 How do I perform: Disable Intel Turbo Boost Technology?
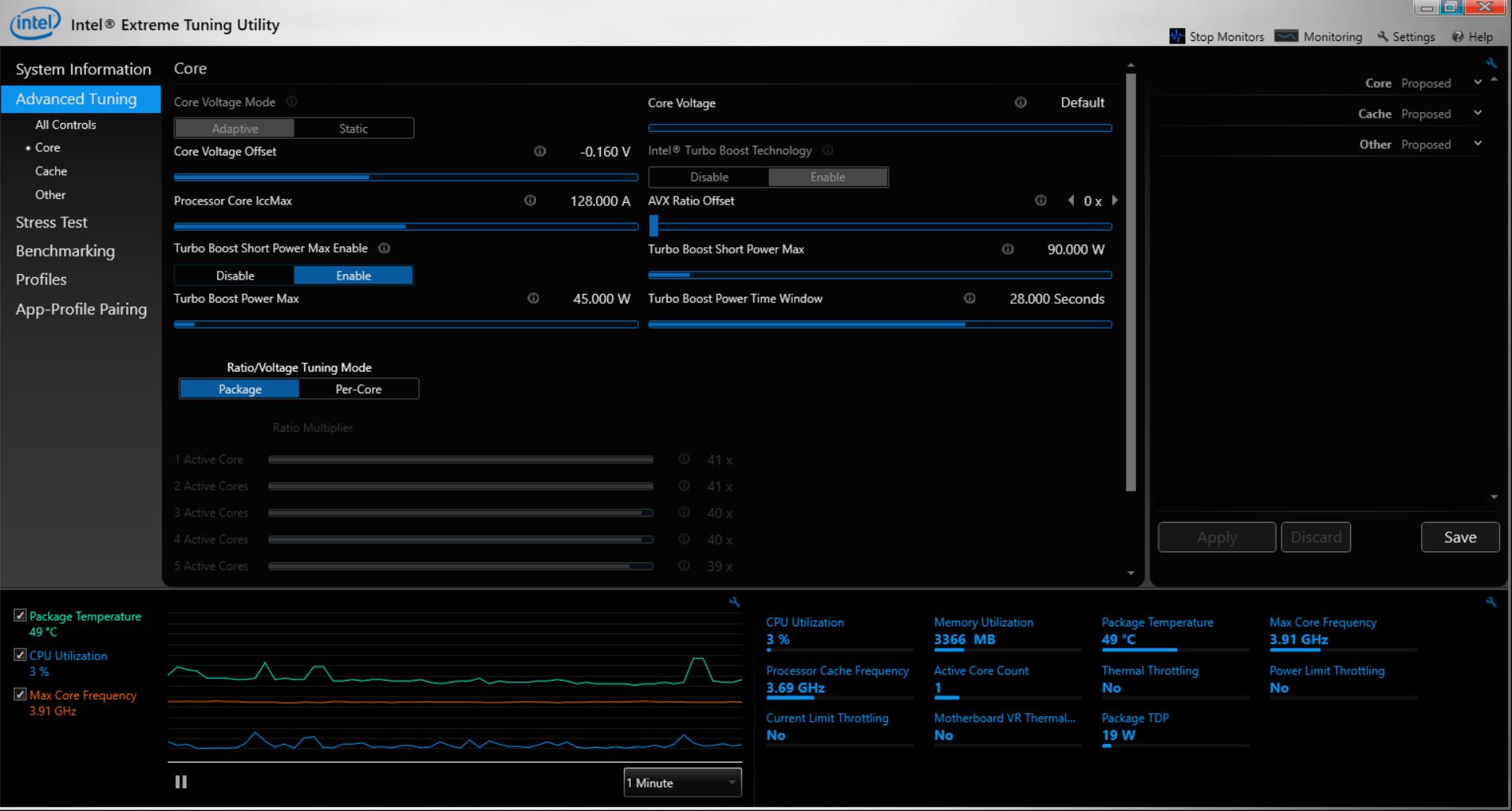point(709,177)
